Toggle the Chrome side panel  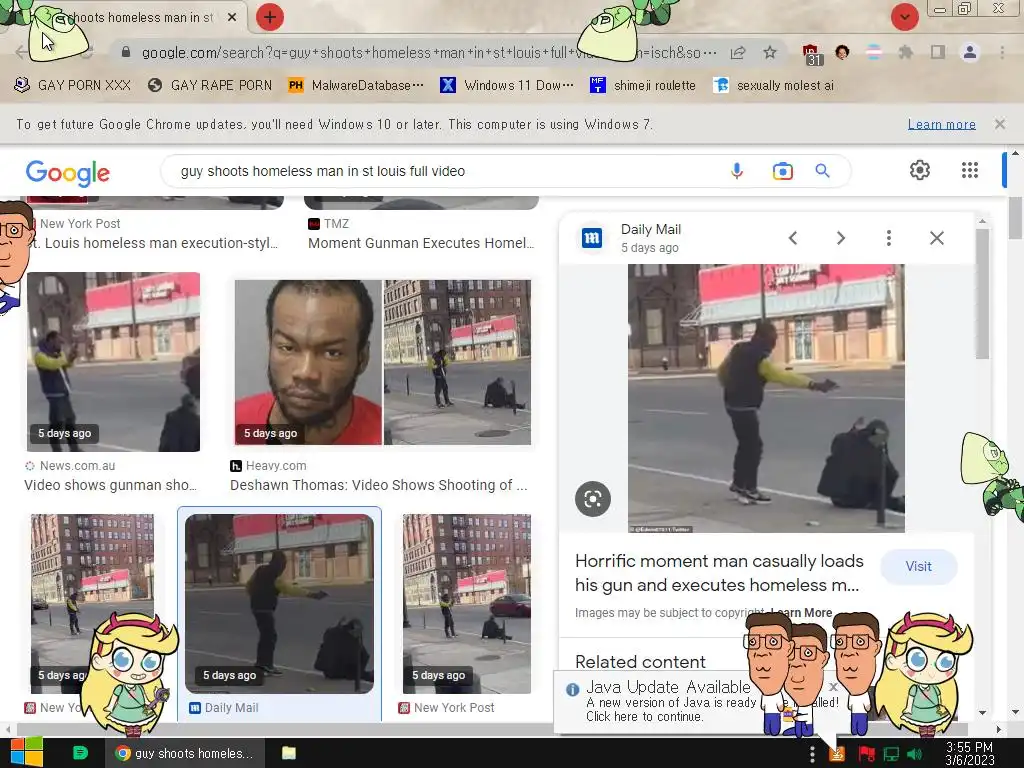pyautogui.click(x=938, y=52)
